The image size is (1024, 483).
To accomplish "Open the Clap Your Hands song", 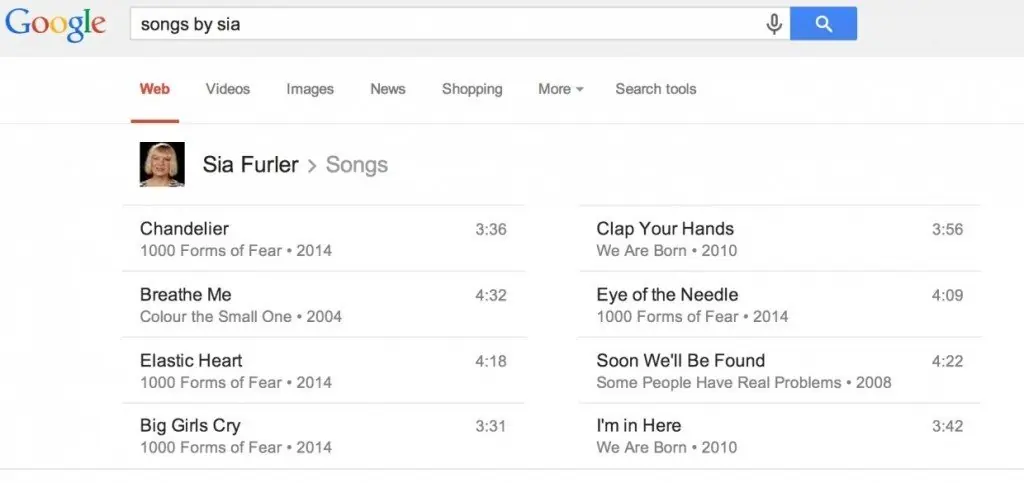I will [665, 229].
